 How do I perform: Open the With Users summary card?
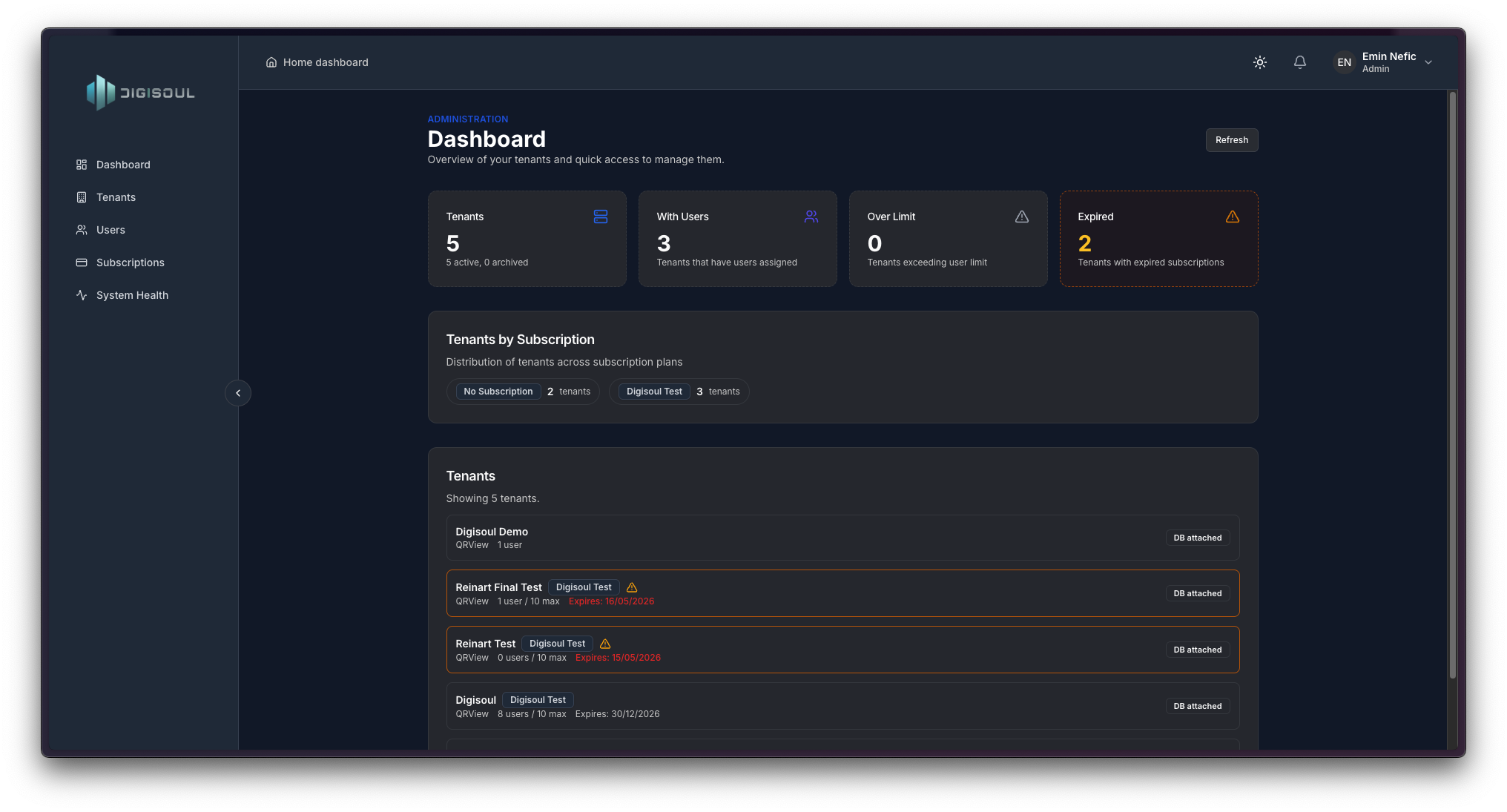click(x=738, y=239)
